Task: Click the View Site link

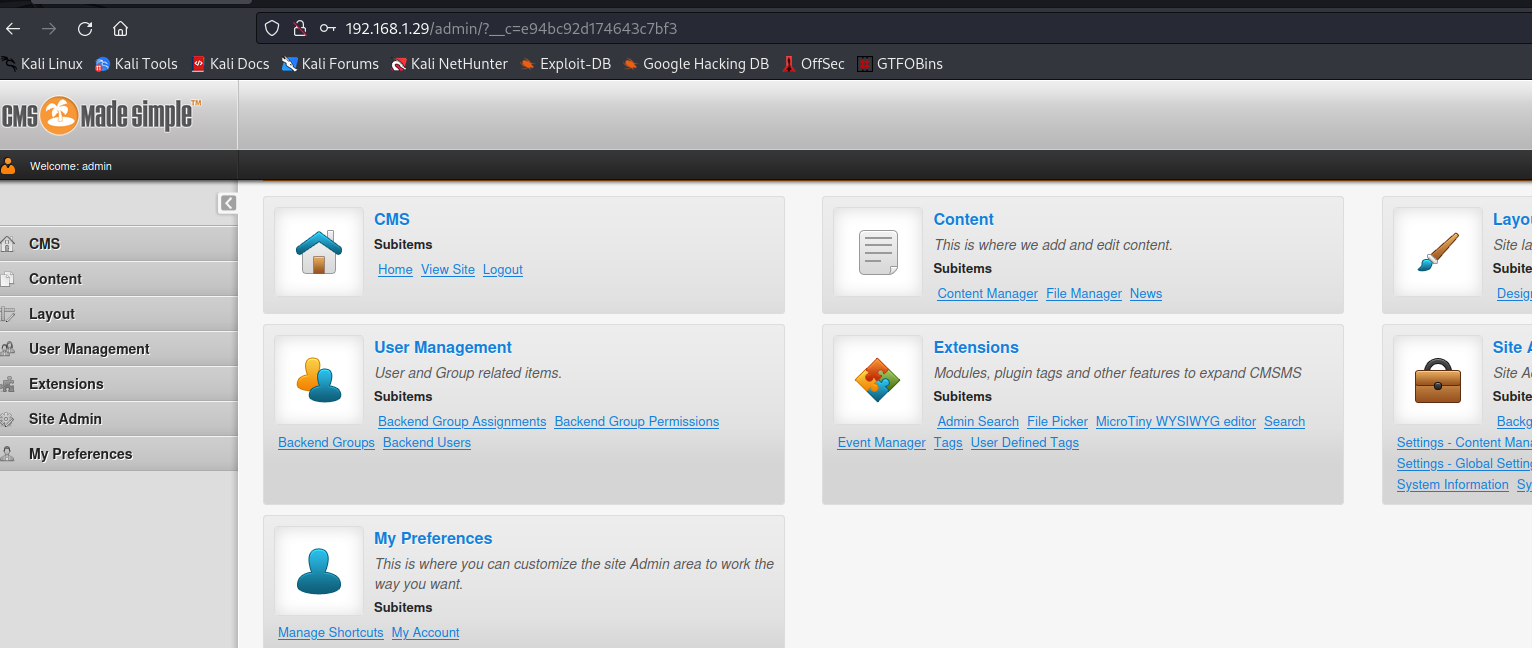Action: click(448, 270)
